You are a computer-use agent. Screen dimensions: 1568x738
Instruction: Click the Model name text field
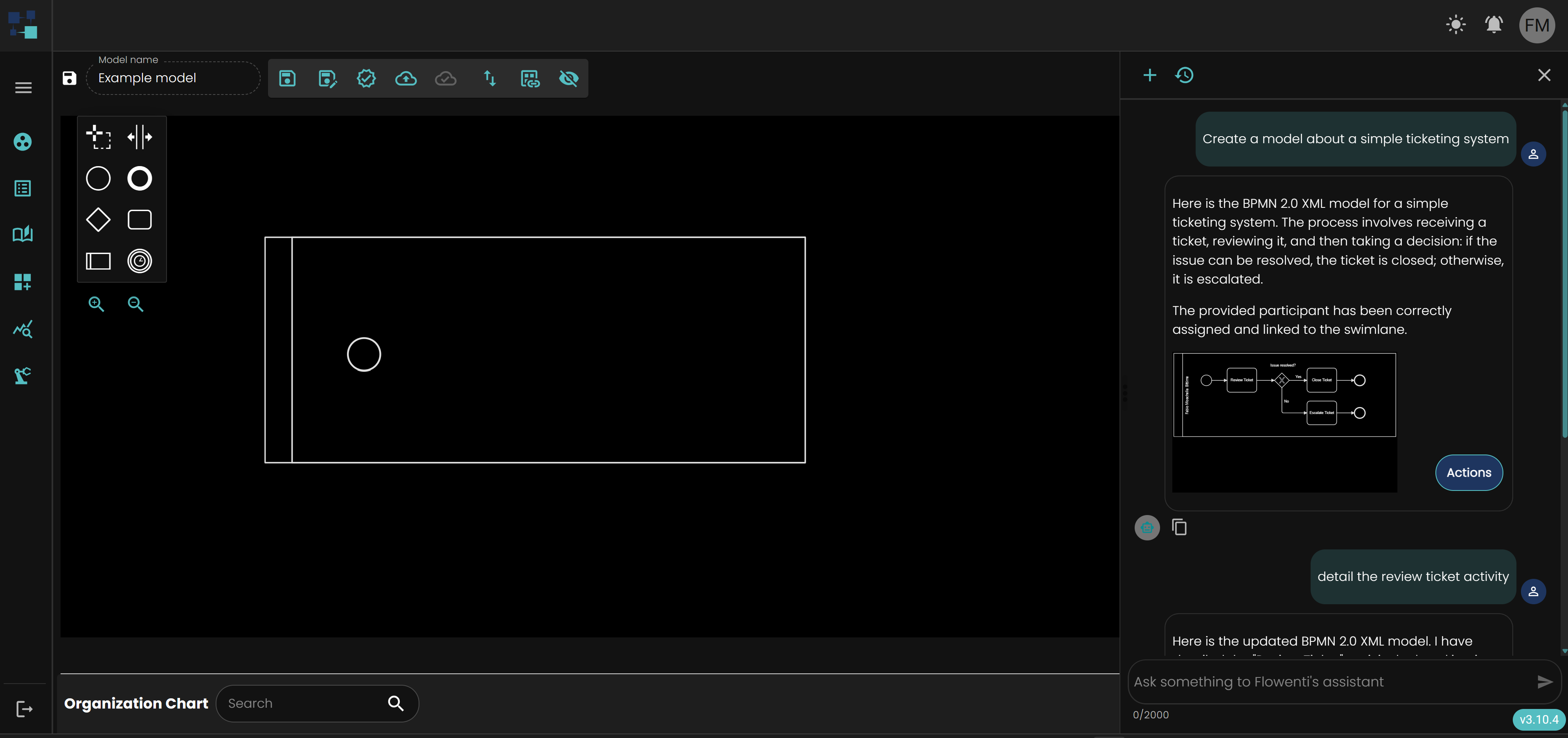[173, 78]
